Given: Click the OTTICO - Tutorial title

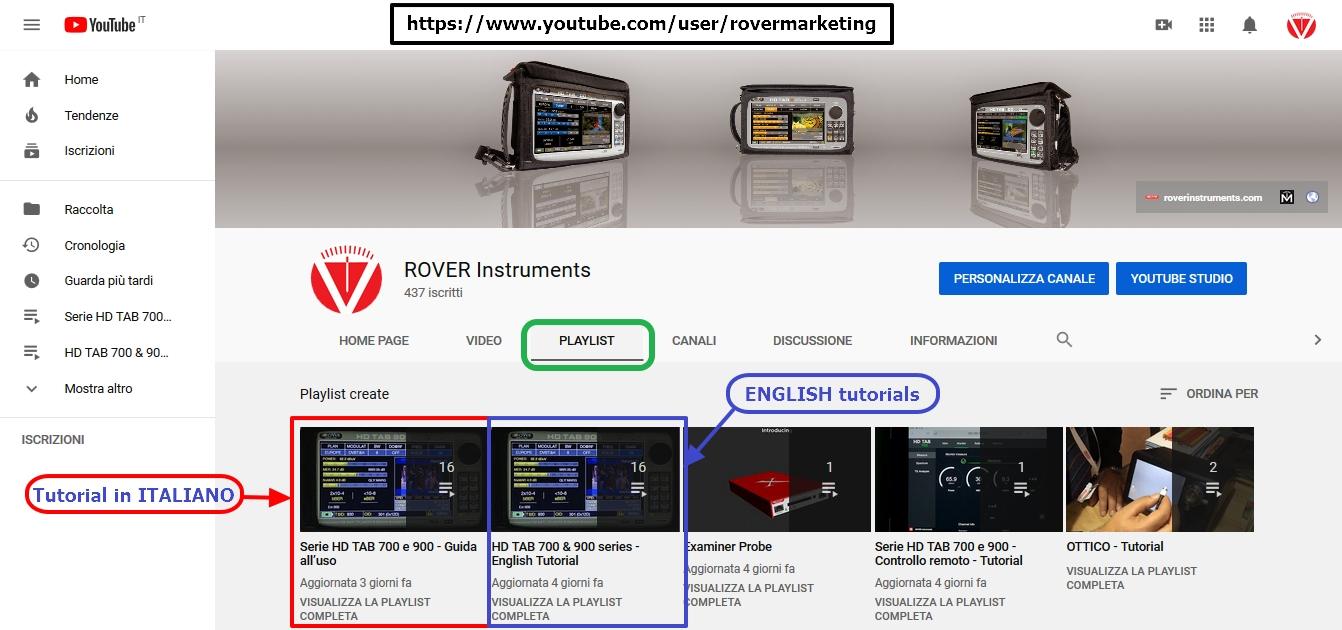Looking at the screenshot, I should pyautogui.click(x=1115, y=547).
